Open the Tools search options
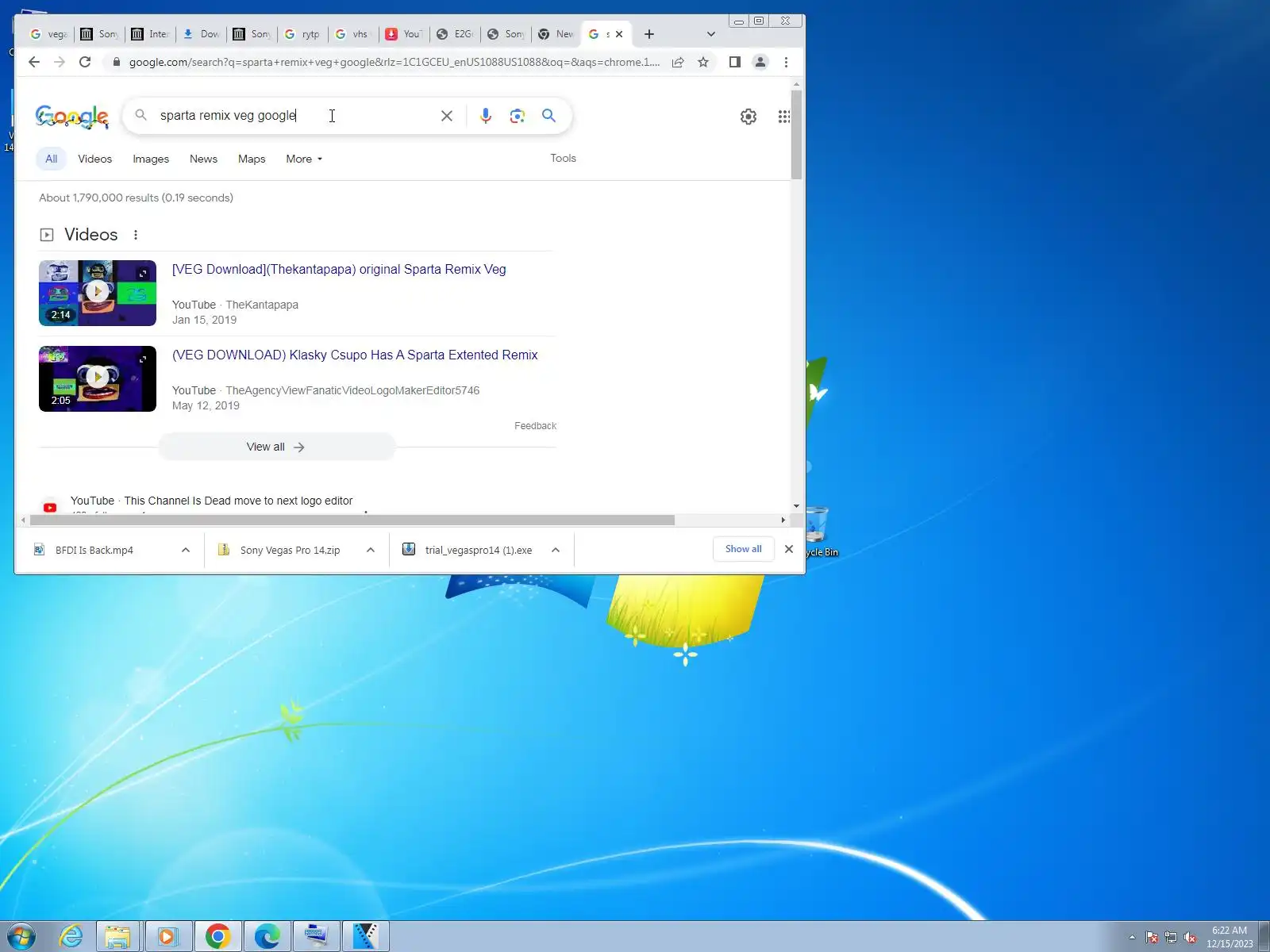The height and width of the screenshot is (952, 1270). pos(563,158)
